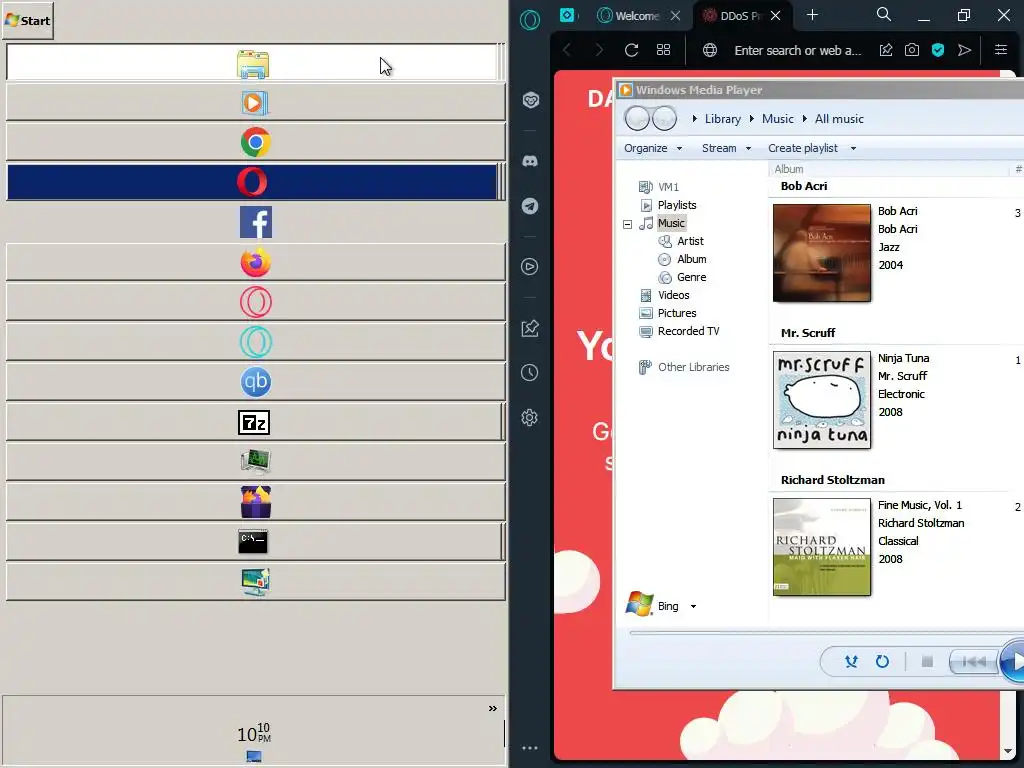Click Library in the Media Player breadcrumb

722,119
